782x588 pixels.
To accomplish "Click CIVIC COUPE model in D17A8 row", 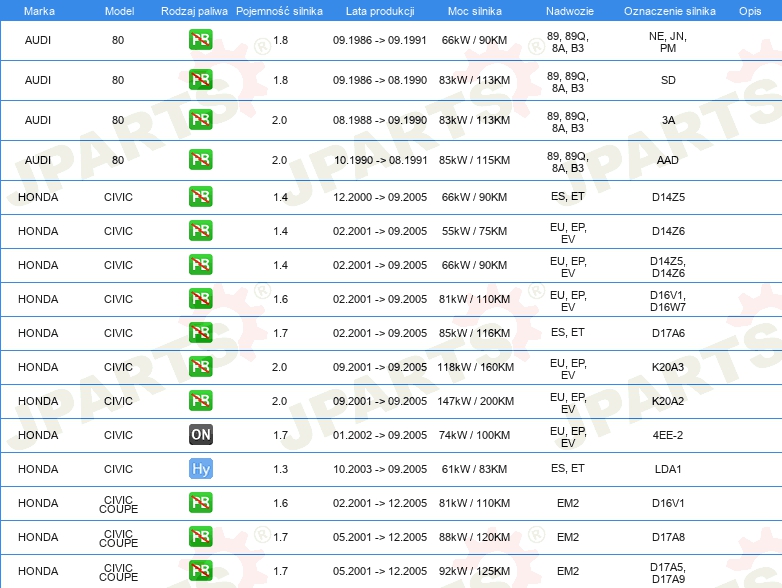I will (x=118, y=538).
